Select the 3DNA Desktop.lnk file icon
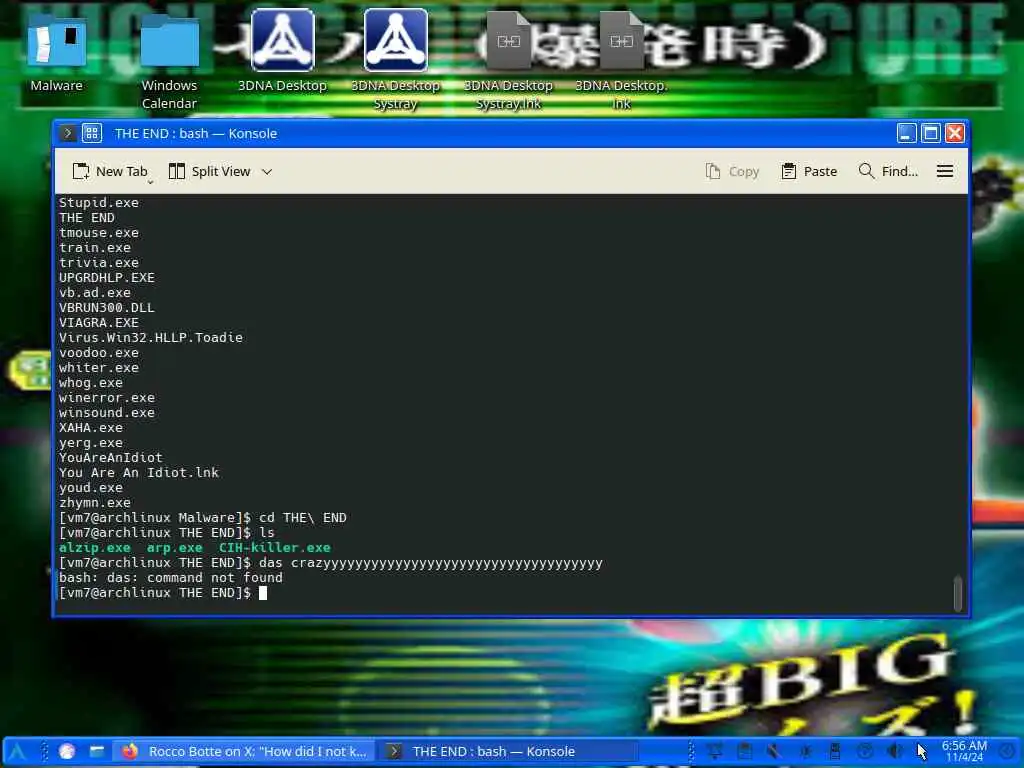1024x768 pixels. 621,40
